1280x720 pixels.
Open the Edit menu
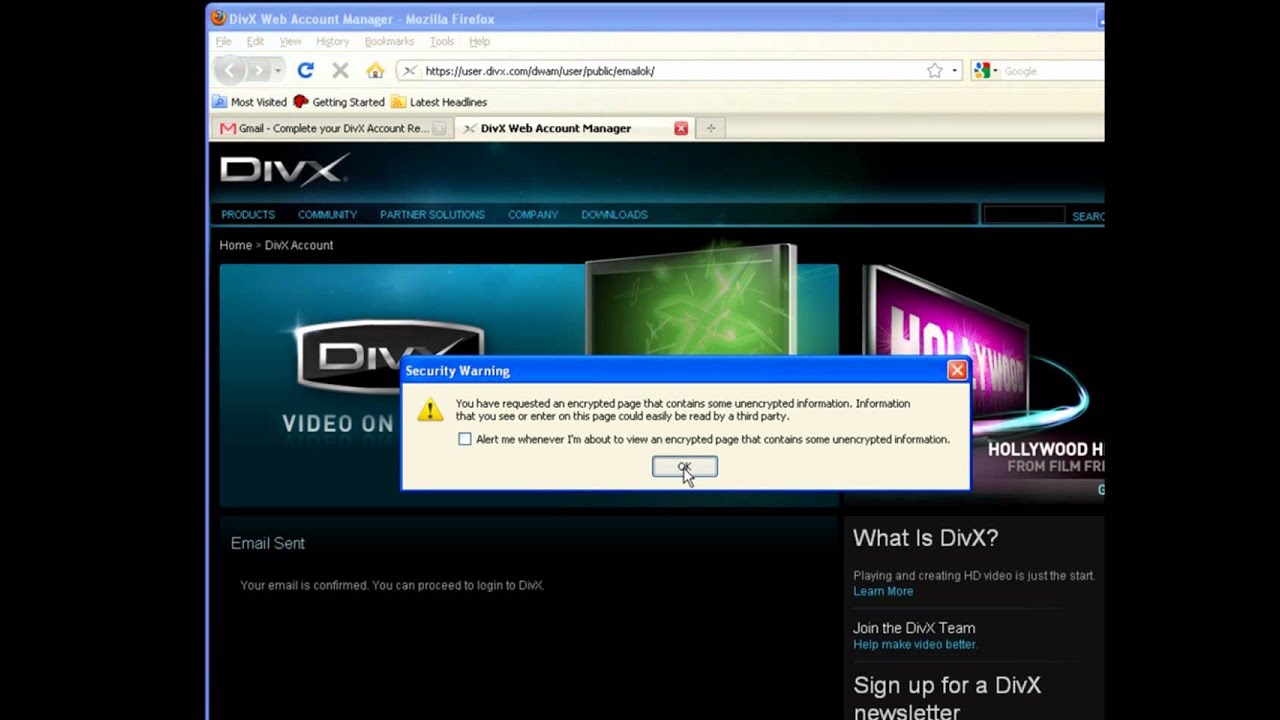(255, 41)
